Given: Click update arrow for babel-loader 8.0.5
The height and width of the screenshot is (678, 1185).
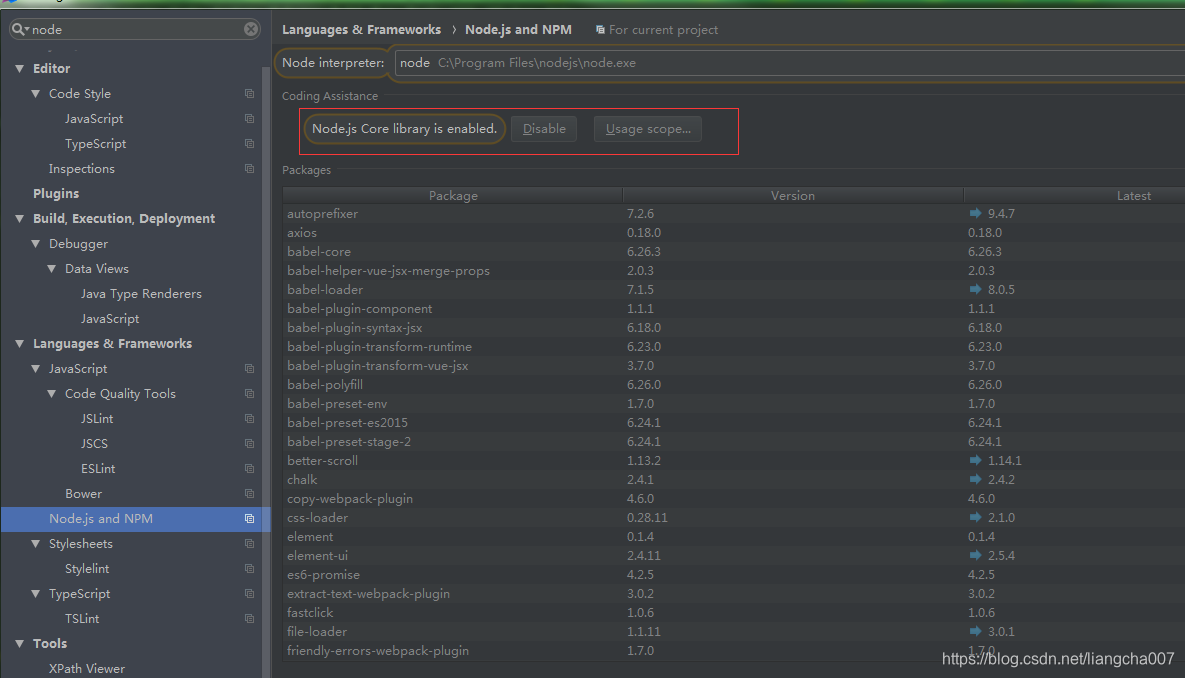Looking at the screenshot, I should (975, 289).
